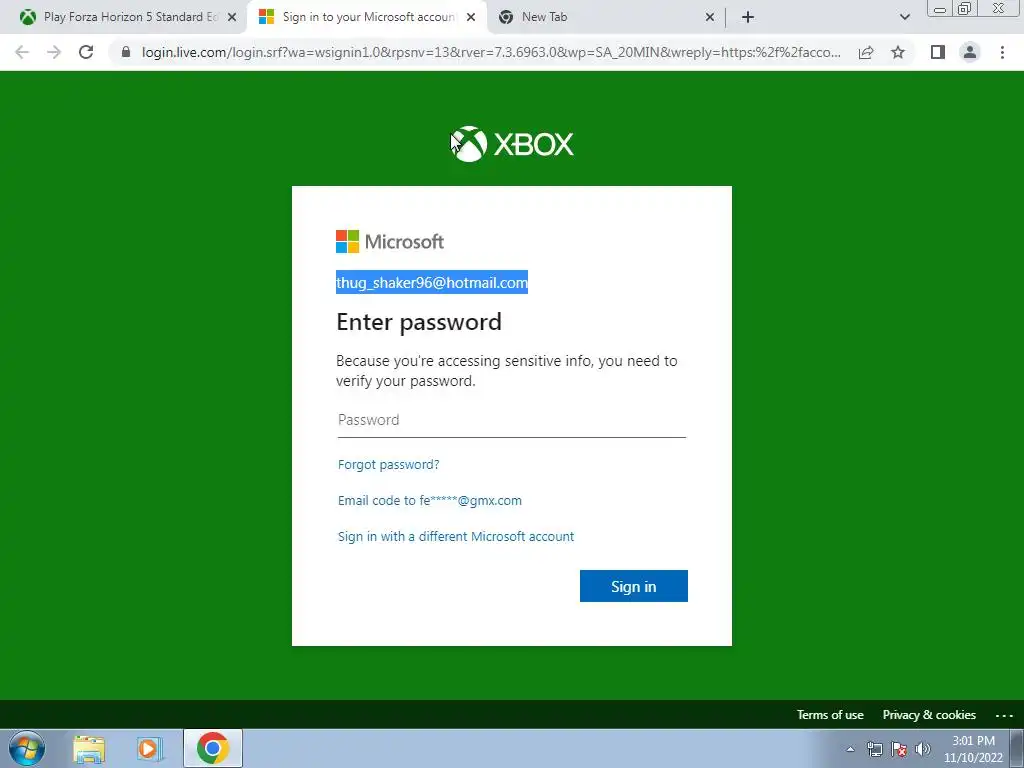Open the Windows Start menu
Viewport: 1024px width, 768px height.
(27, 748)
